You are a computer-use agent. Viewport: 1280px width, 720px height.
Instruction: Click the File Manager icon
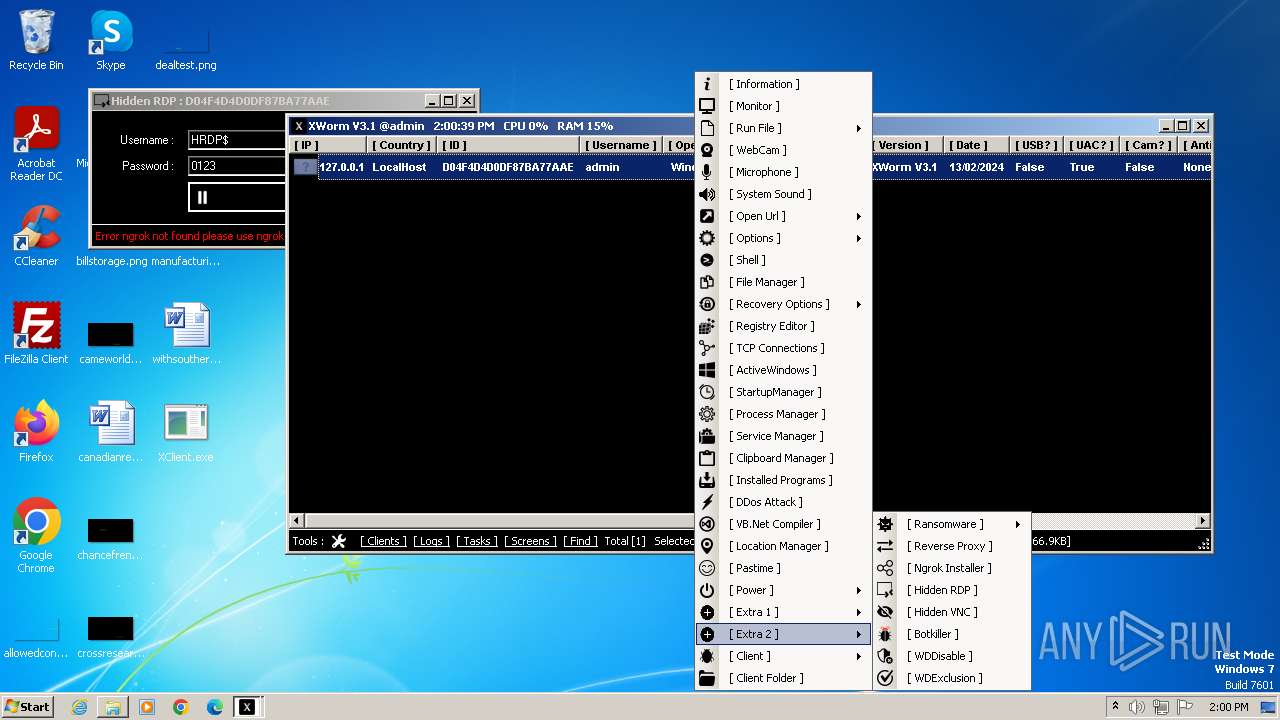click(707, 282)
